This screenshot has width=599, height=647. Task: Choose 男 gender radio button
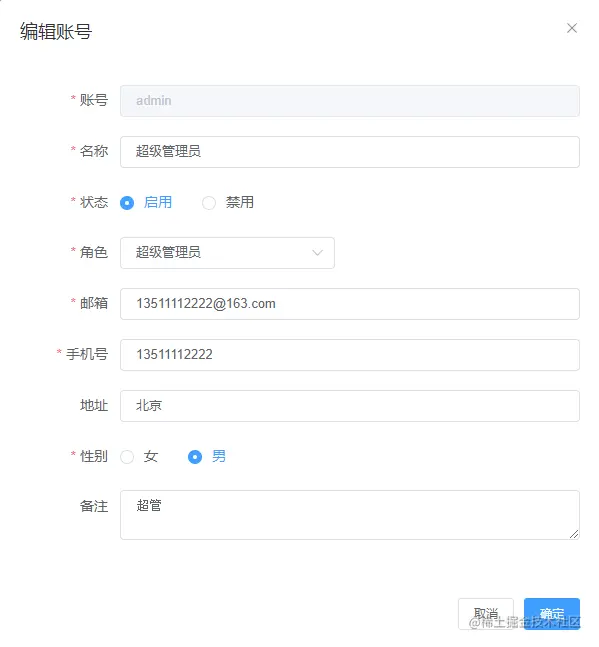pos(195,457)
